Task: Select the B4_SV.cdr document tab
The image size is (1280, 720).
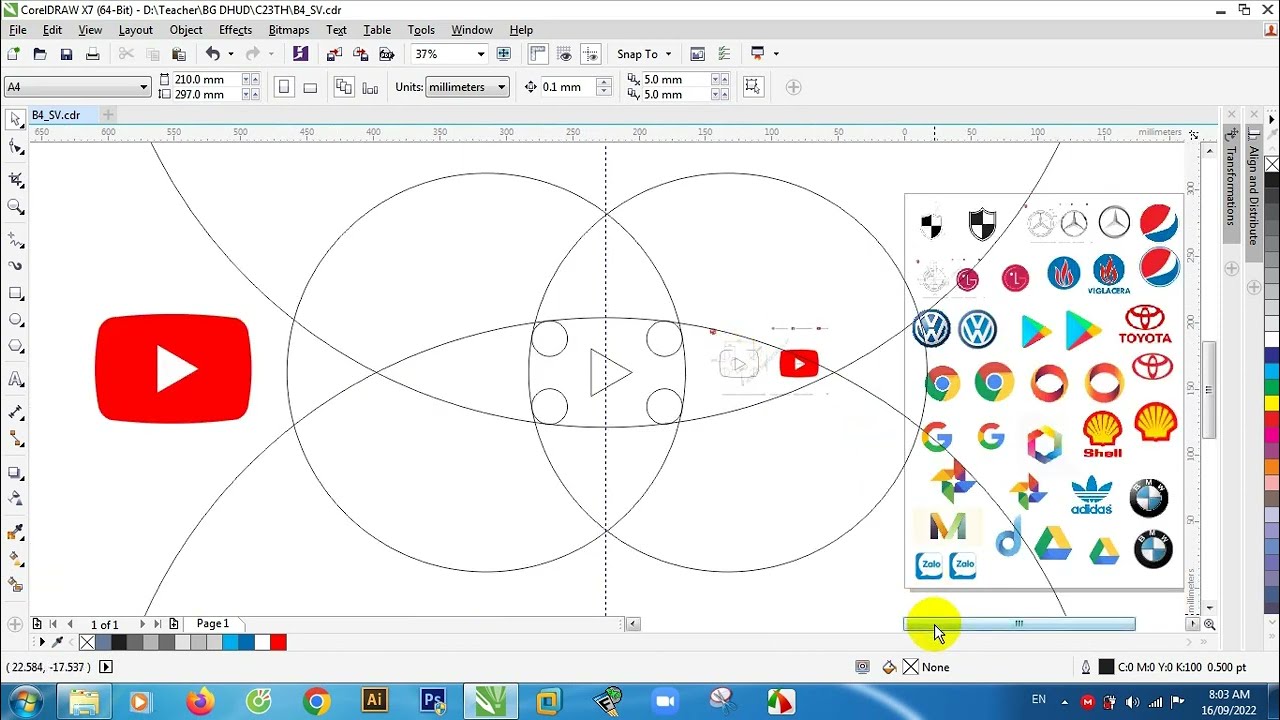Action: pyautogui.click(x=56, y=115)
